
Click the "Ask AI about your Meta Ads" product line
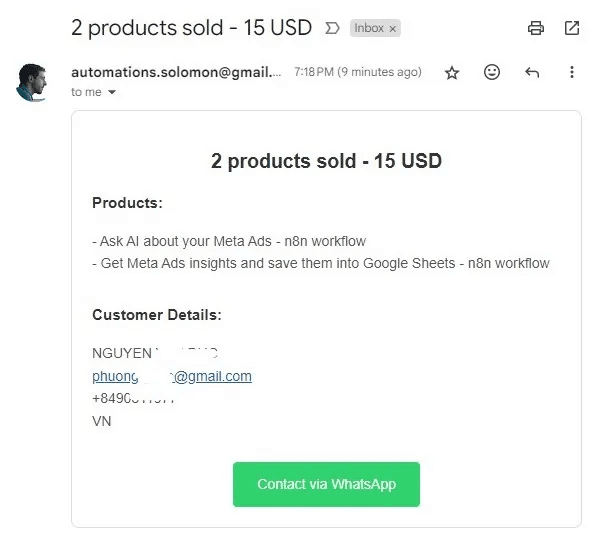coord(229,241)
